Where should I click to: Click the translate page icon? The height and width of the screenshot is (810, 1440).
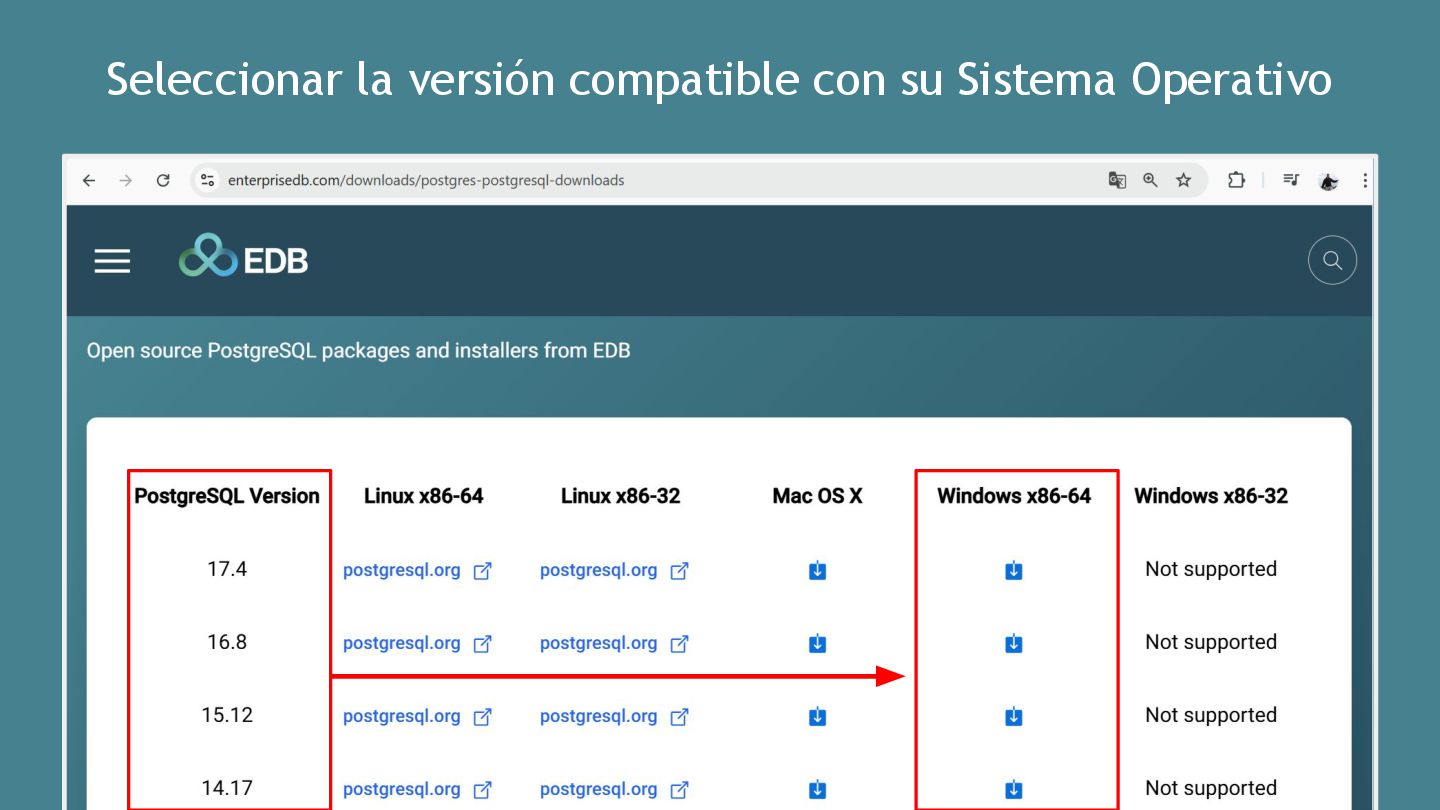1117,181
